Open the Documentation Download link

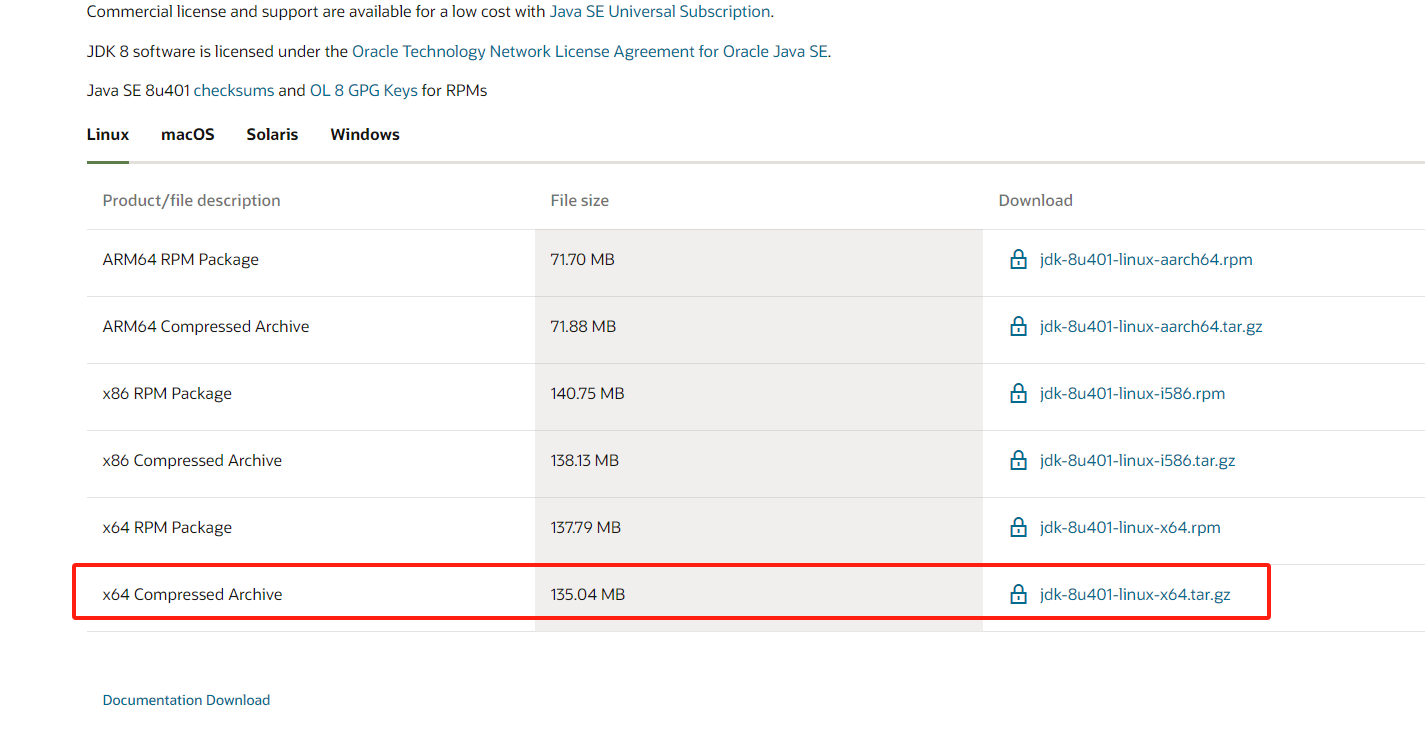point(186,700)
